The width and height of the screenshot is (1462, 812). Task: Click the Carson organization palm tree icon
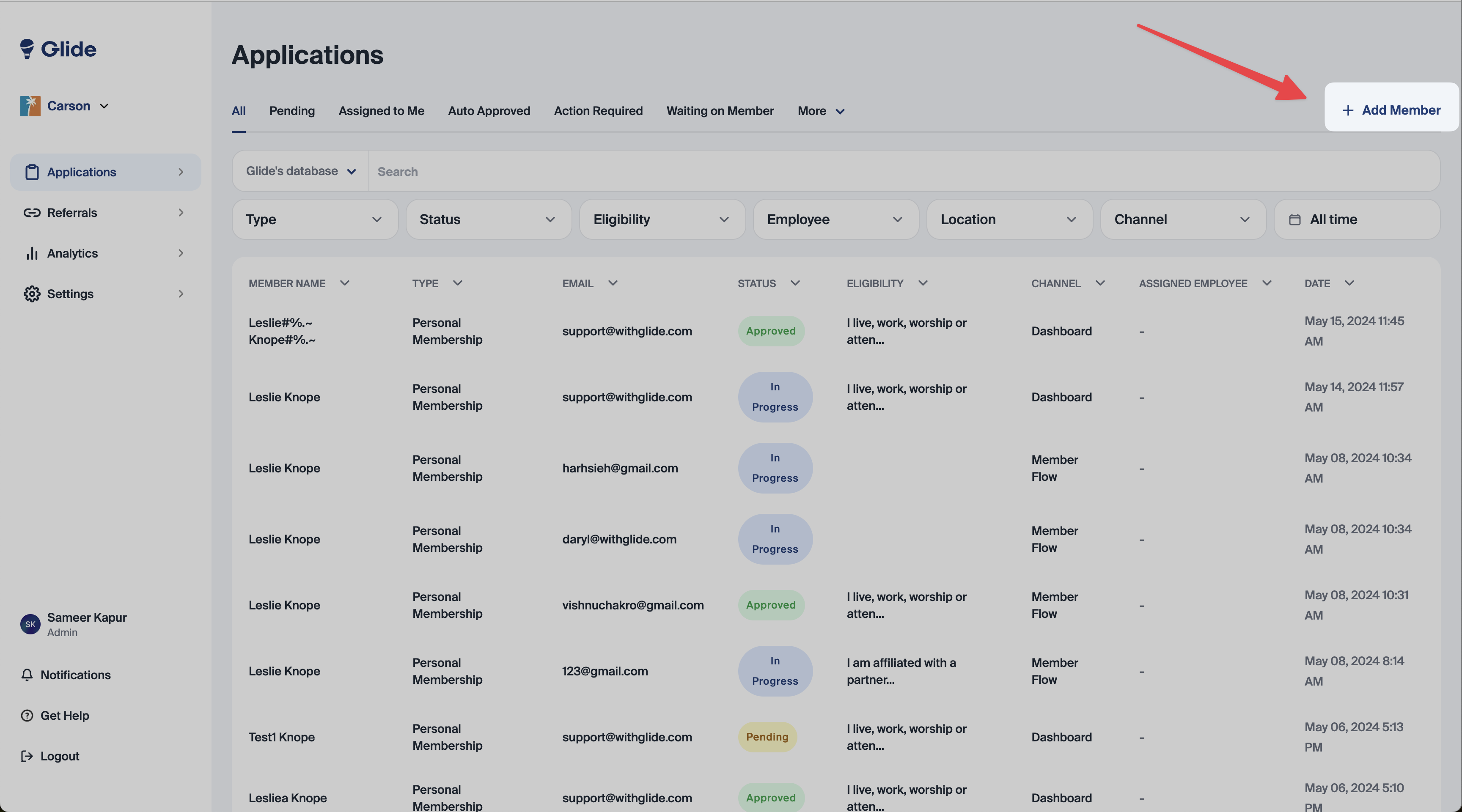coord(30,106)
